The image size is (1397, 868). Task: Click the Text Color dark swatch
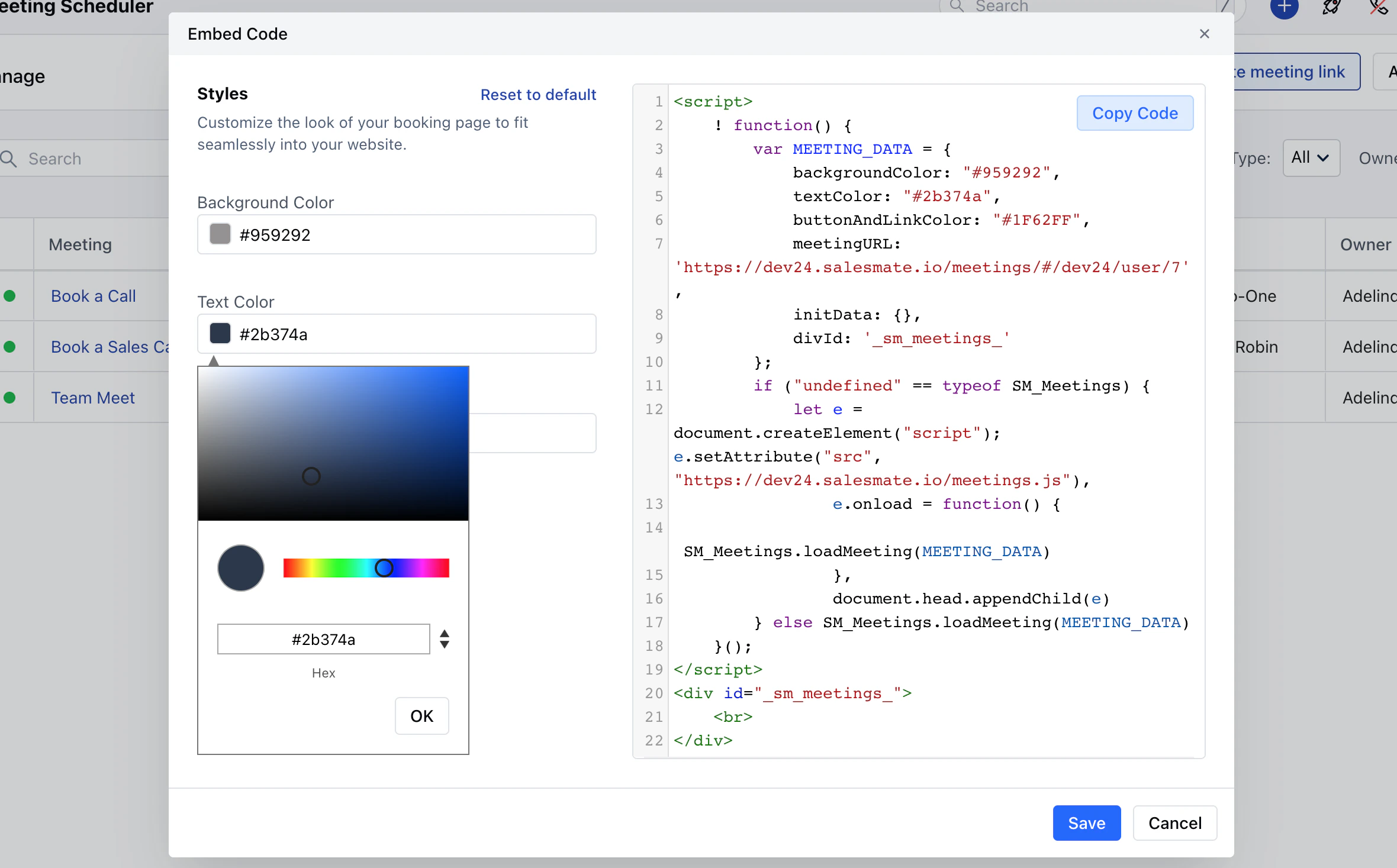[220, 334]
